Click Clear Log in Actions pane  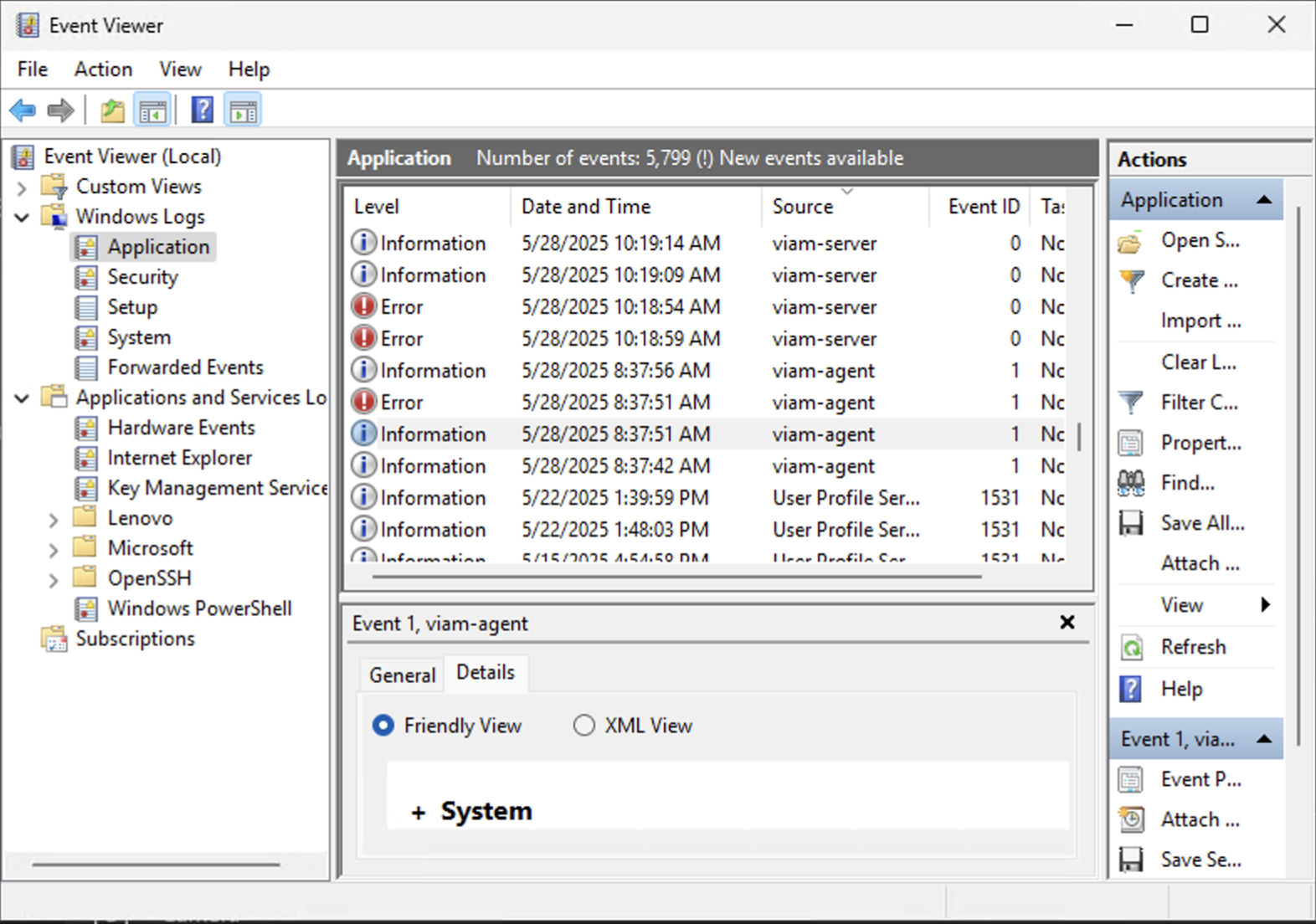[1198, 362]
